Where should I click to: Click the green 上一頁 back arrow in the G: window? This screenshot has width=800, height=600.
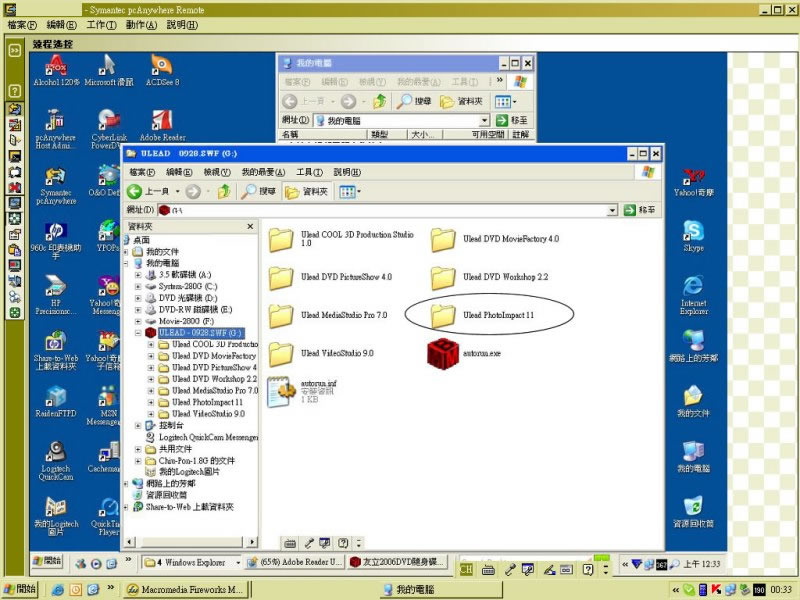(x=135, y=191)
